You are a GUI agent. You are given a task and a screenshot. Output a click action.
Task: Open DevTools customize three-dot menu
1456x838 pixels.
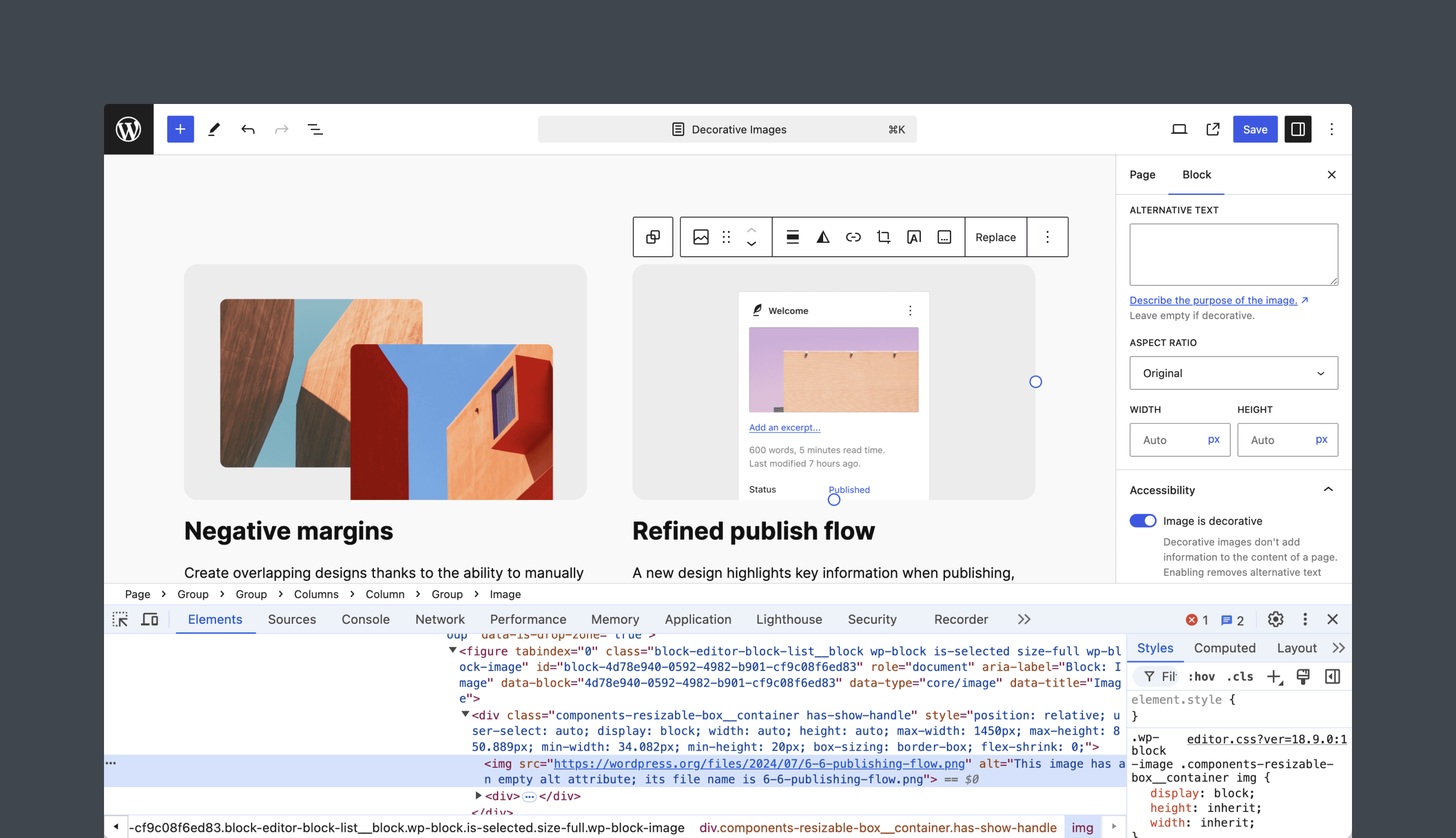pyautogui.click(x=1305, y=619)
